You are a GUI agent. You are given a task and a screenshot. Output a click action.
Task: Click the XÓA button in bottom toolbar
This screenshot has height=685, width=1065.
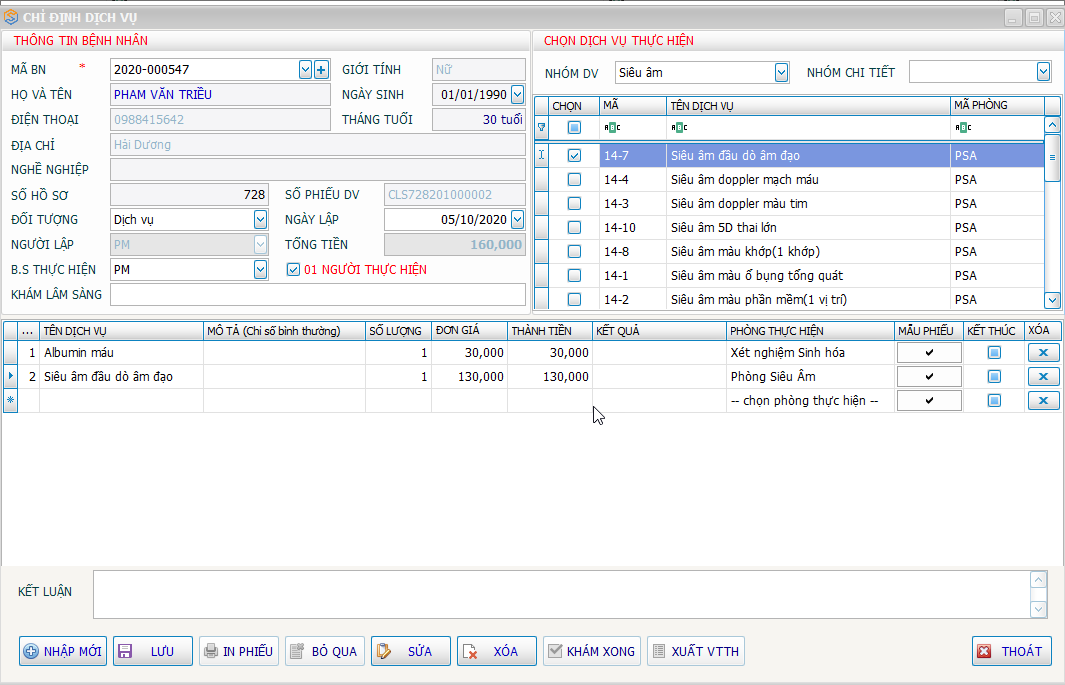click(x=497, y=651)
